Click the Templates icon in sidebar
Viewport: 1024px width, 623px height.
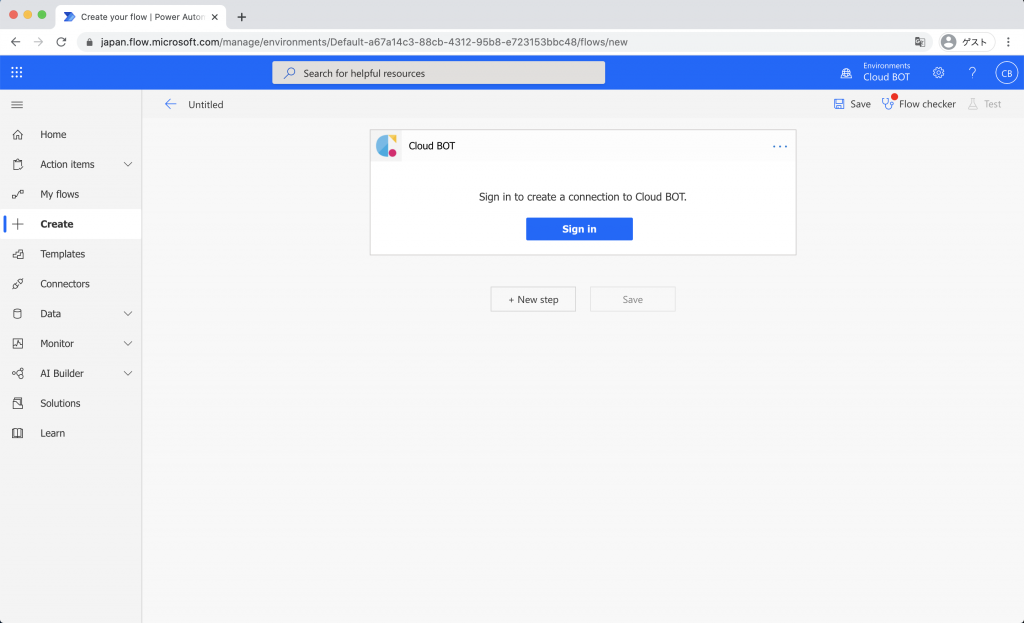[x=18, y=254]
